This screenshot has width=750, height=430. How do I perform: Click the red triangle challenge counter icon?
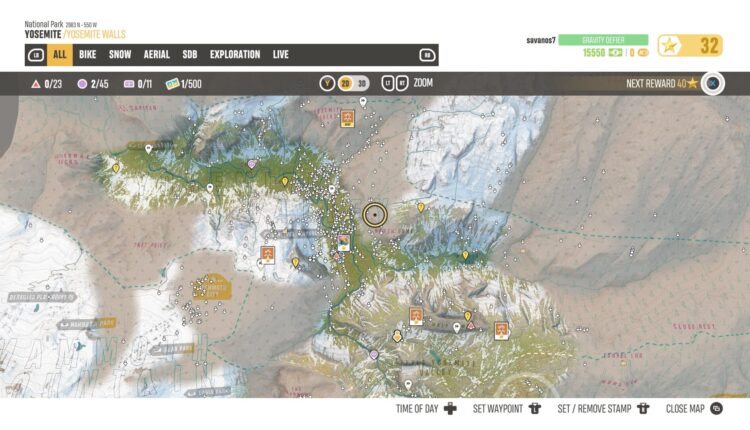pyautogui.click(x=36, y=84)
